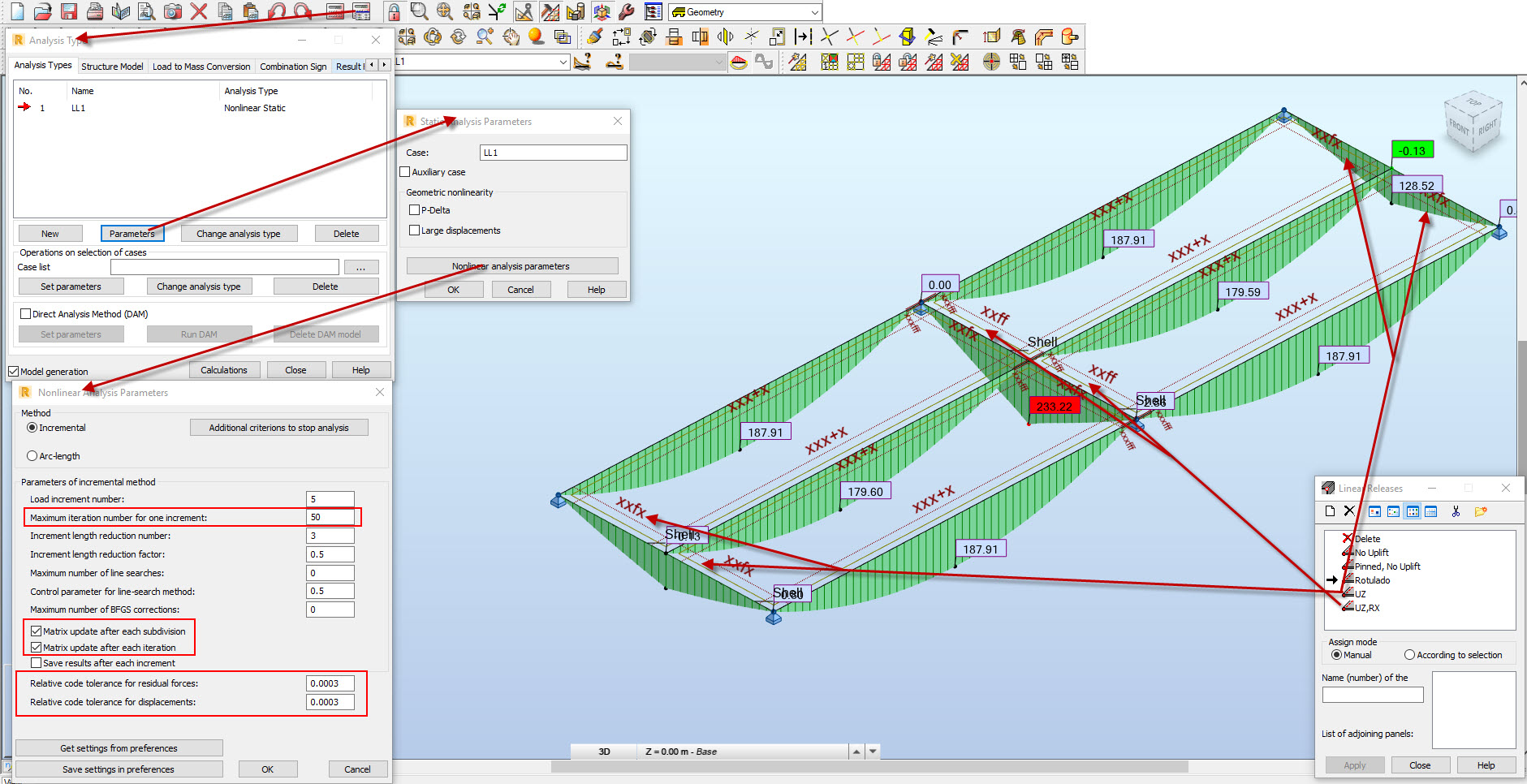
Task: Open the load case L1 dropdown
Action: tap(563, 62)
